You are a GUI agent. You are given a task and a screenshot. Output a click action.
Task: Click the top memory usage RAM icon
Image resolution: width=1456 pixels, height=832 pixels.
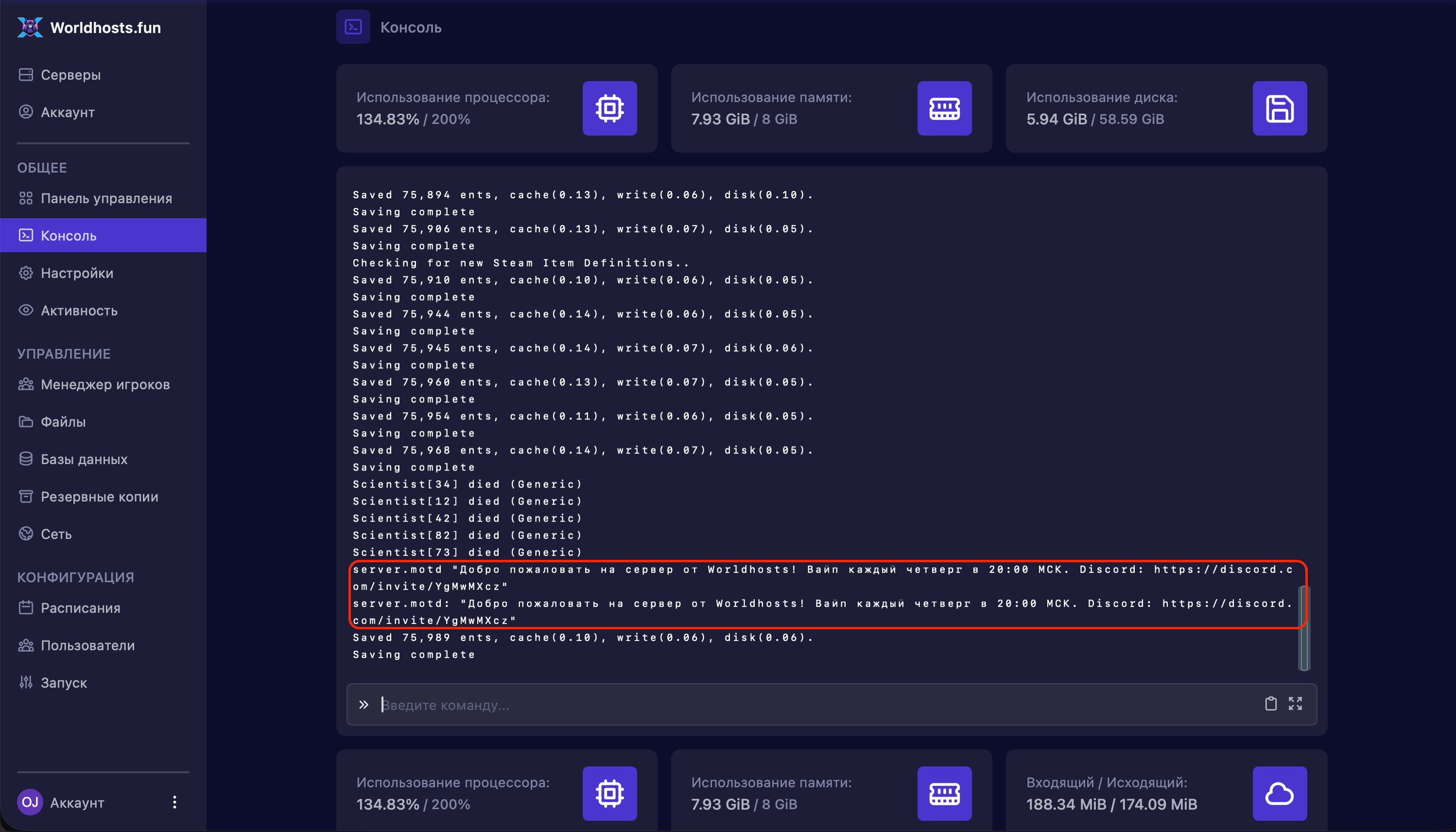tap(945, 108)
